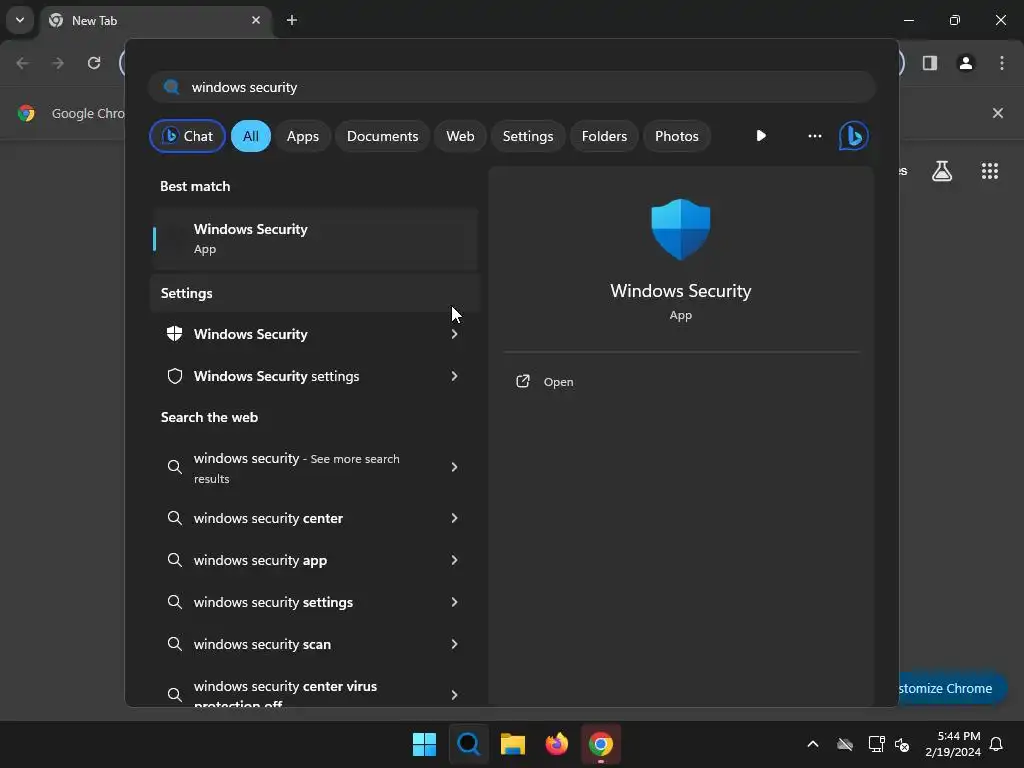Click magnifier icon next to windows security app

coord(174,560)
